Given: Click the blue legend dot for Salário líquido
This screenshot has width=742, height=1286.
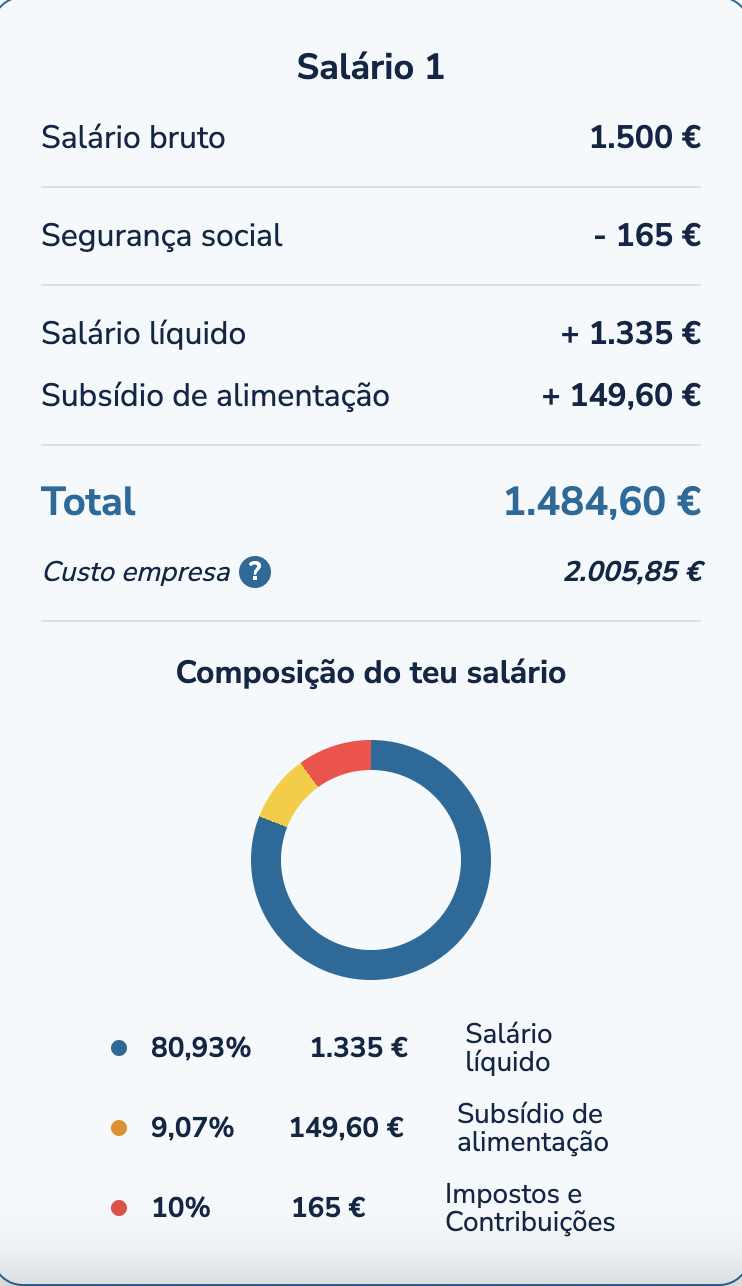Looking at the screenshot, I should pyautogui.click(x=120, y=1048).
